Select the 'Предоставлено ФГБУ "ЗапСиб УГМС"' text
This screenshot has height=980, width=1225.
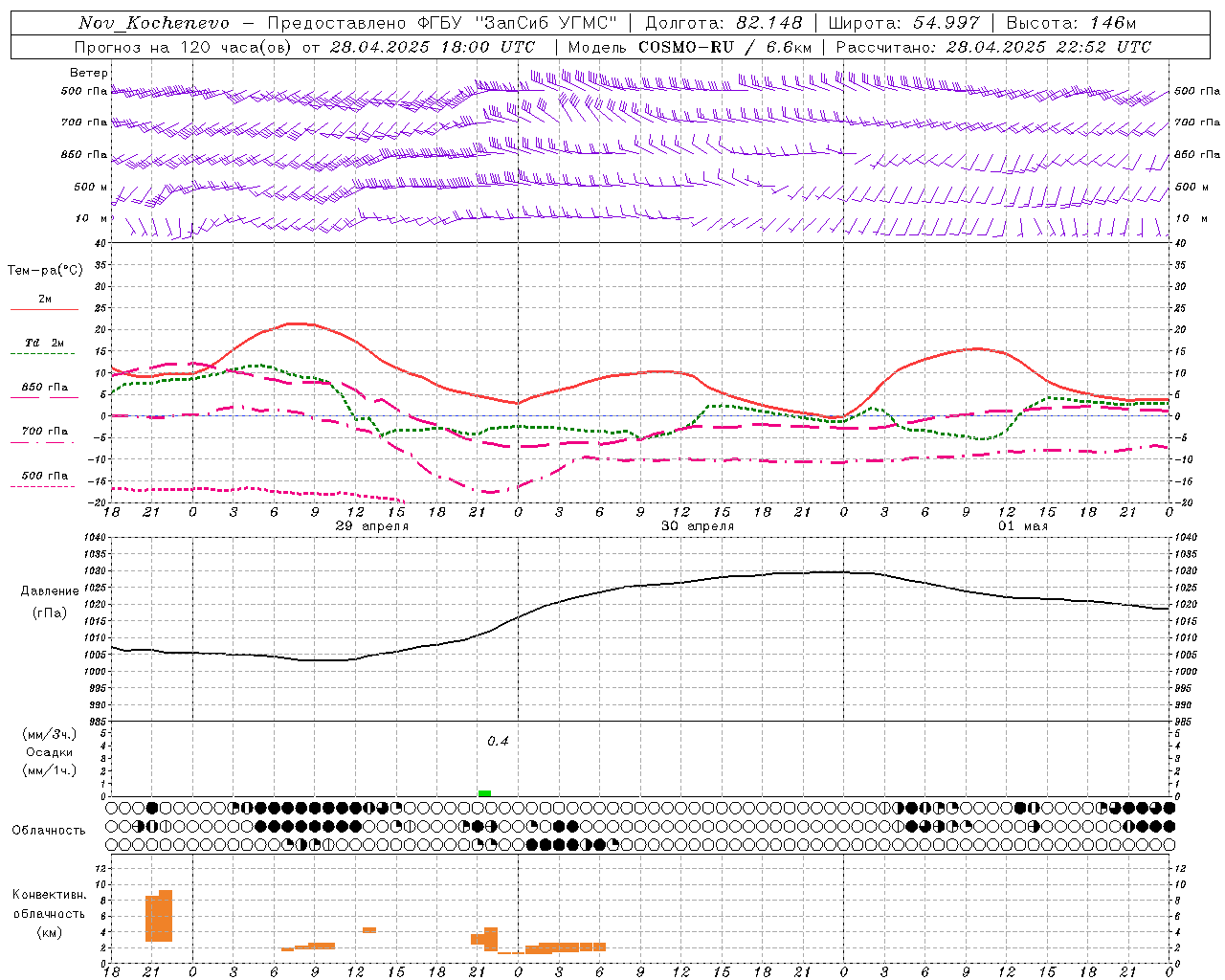point(442,23)
